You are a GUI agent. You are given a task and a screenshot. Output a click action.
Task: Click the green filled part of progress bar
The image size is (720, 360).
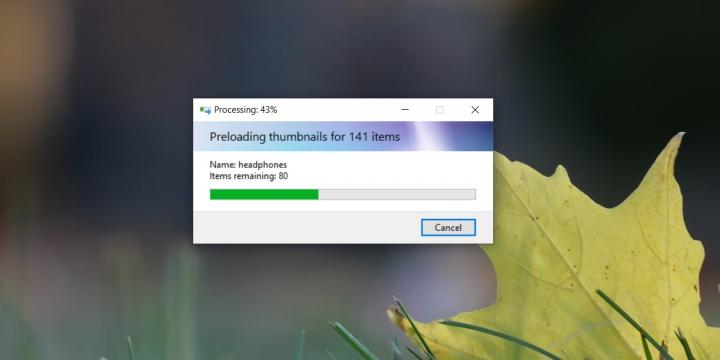click(264, 194)
